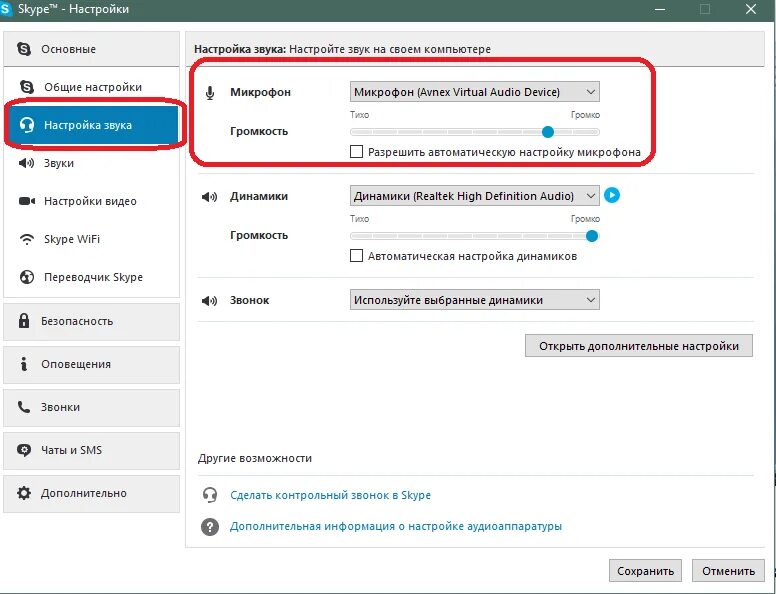
Task: Click the gear icon beside Дополнительно
Action: point(24,493)
